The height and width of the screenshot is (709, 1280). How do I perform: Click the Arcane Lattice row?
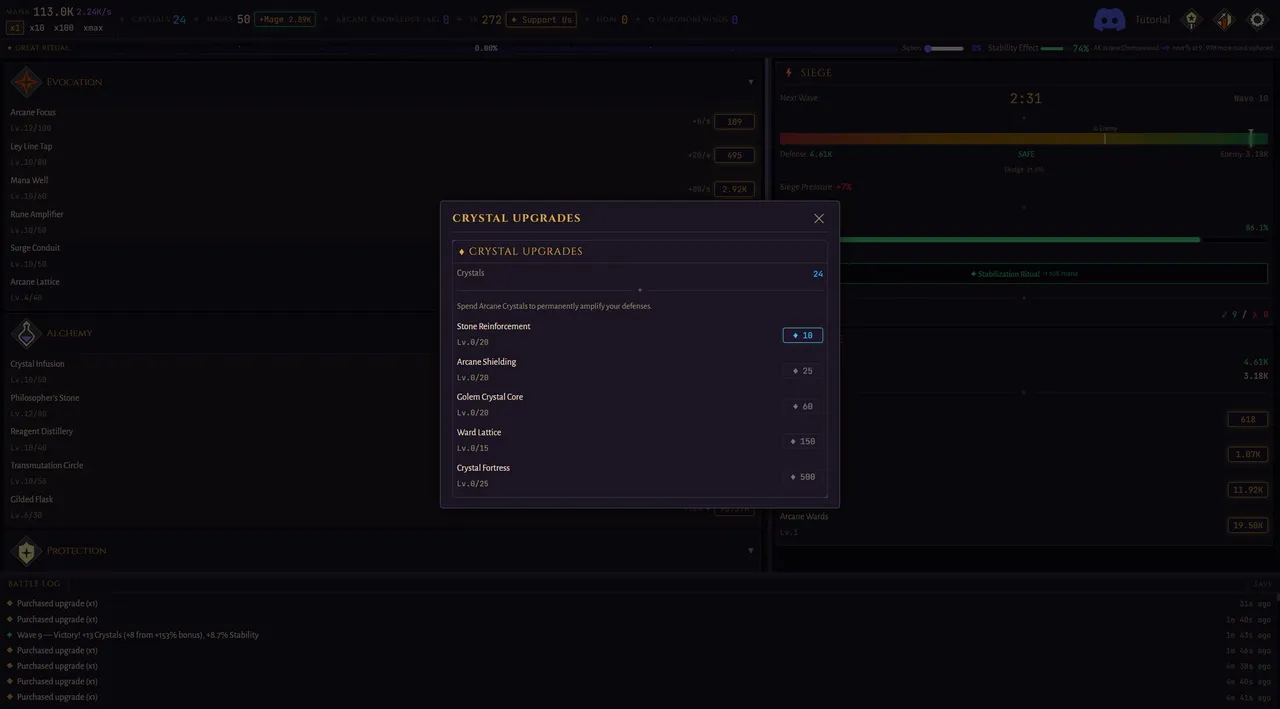[x=382, y=290]
